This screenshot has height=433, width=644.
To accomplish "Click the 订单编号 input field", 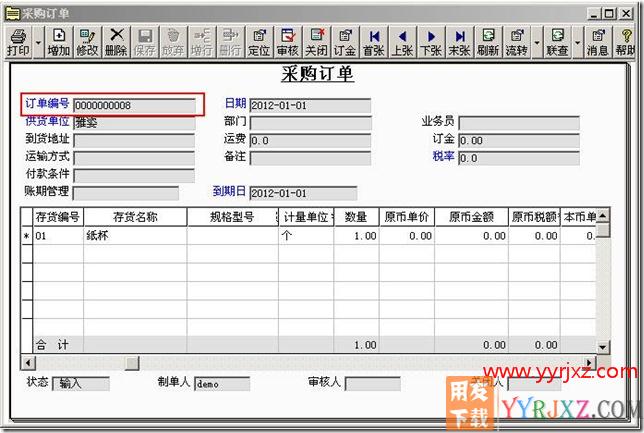I will (x=134, y=105).
